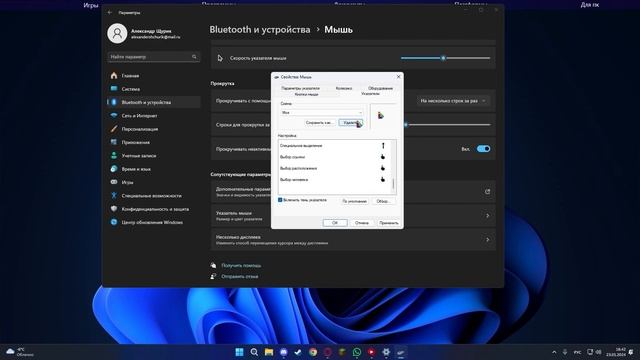Click the По умолчанию button
This screenshot has height=360, width=640.
354,201
